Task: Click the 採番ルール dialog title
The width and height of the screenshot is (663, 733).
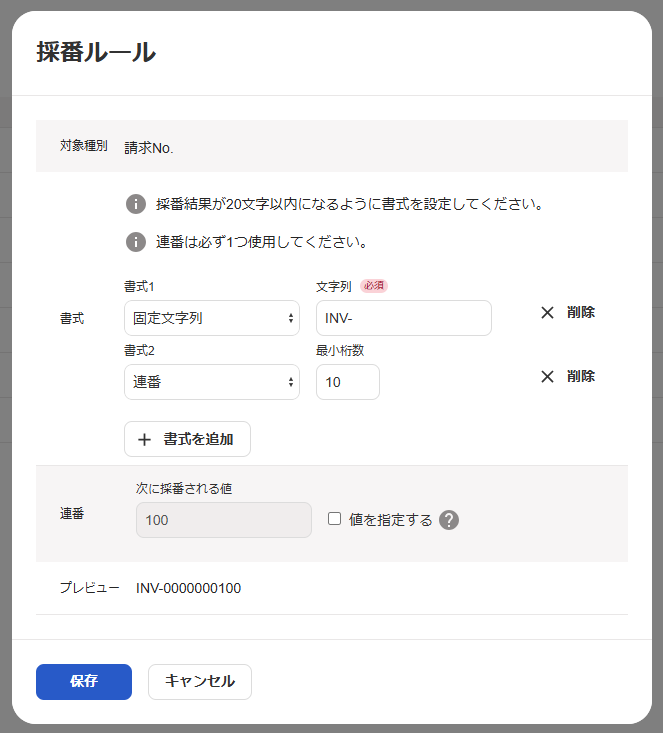Action: 96,52
